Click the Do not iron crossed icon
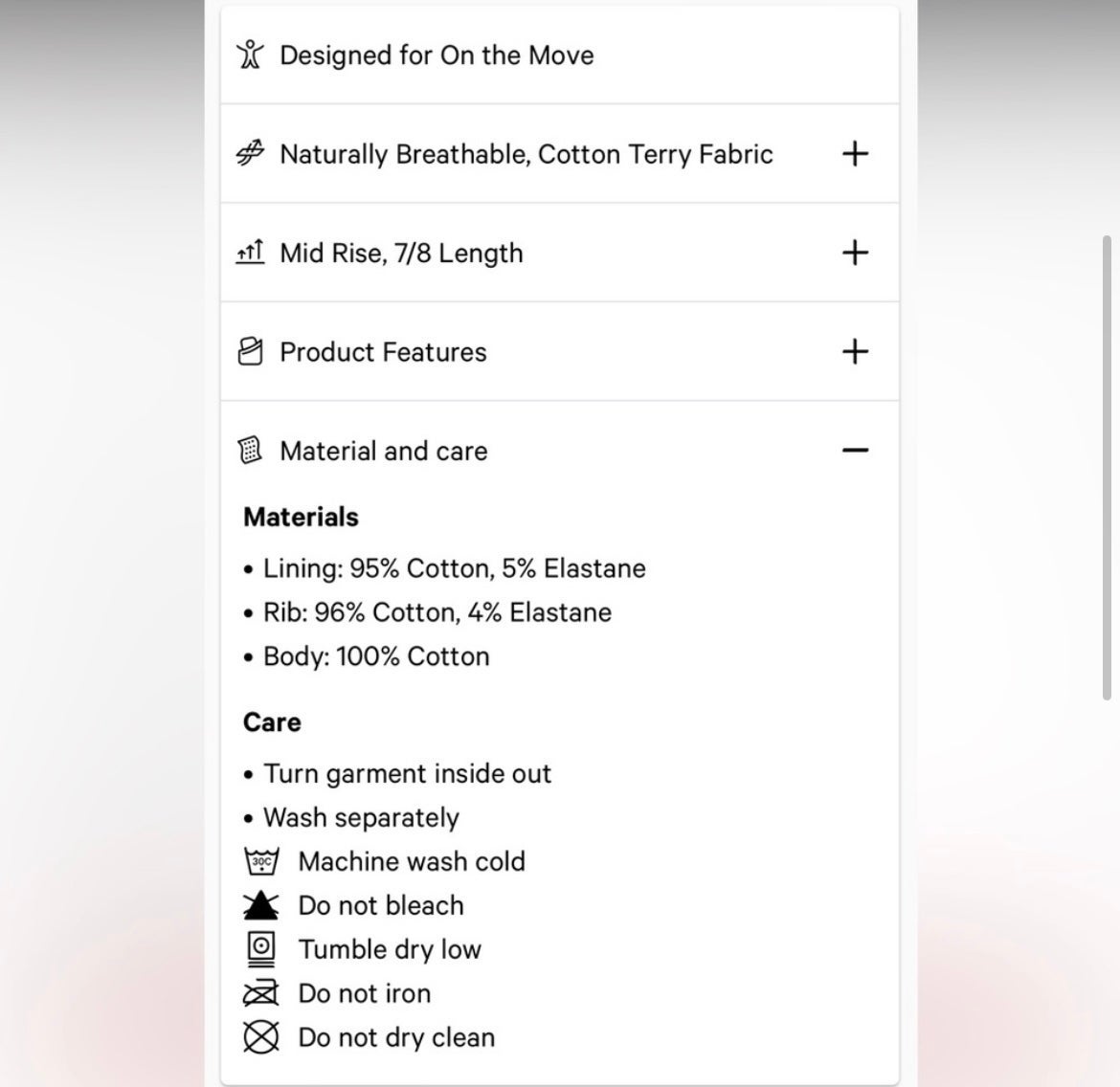 260,993
